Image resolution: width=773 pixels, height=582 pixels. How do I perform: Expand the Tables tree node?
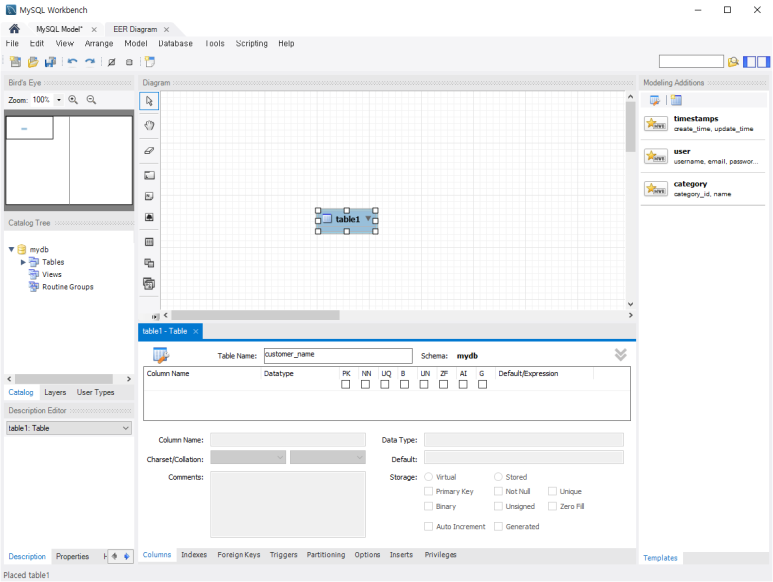pos(23,262)
